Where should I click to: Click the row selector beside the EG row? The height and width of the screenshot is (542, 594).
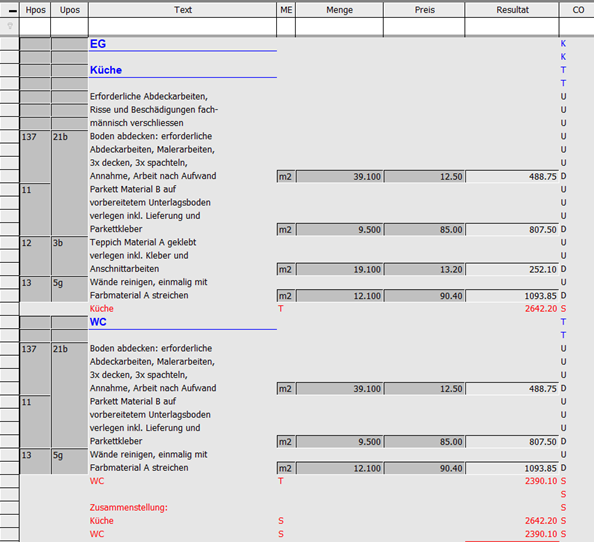pos(9,44)
